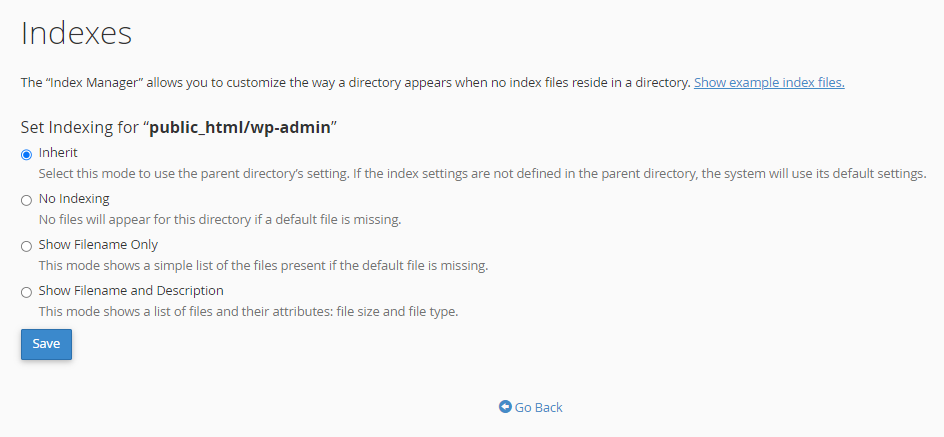This screenshot has height=437, width=944.
Task: Choose the No Indexing radio option
Action: (x=27, y=200)
